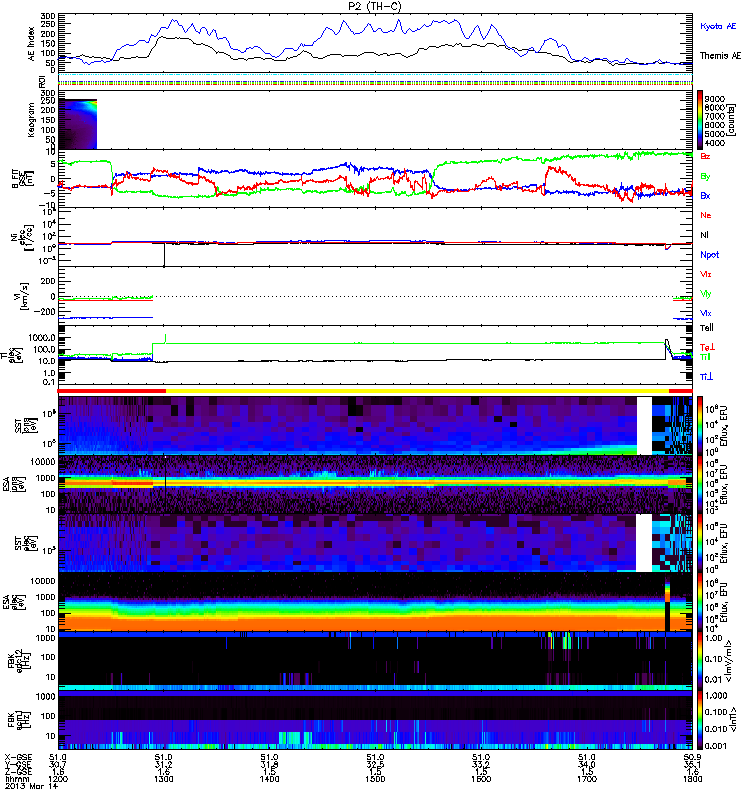
Task: Click the Y-GSE value 32.5
Action: pos(375,765)
